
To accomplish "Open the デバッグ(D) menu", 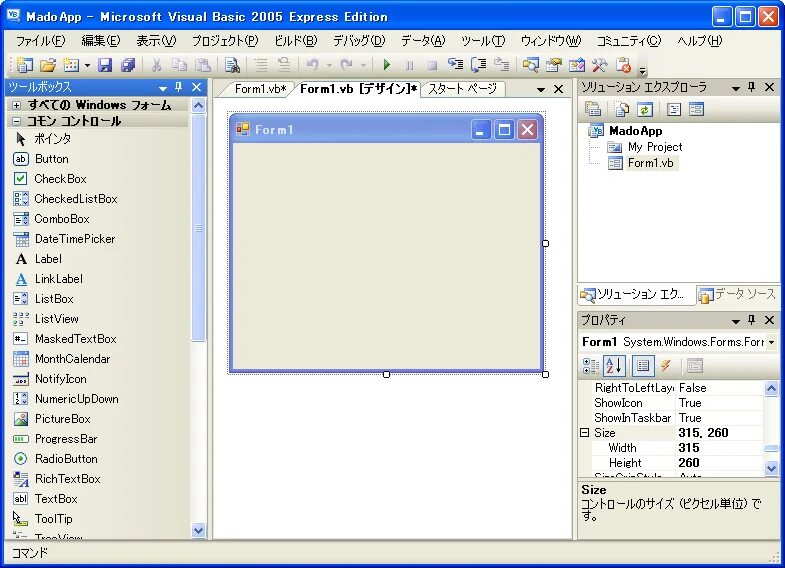I will [x=359, y=41].
